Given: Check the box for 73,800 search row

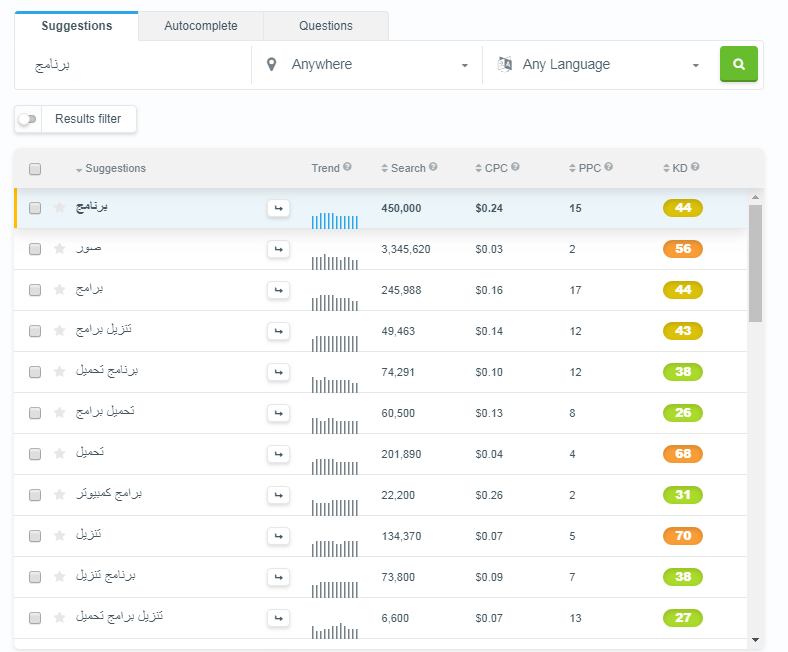Looking at the screenshot, I should click(x=35, y=577).
